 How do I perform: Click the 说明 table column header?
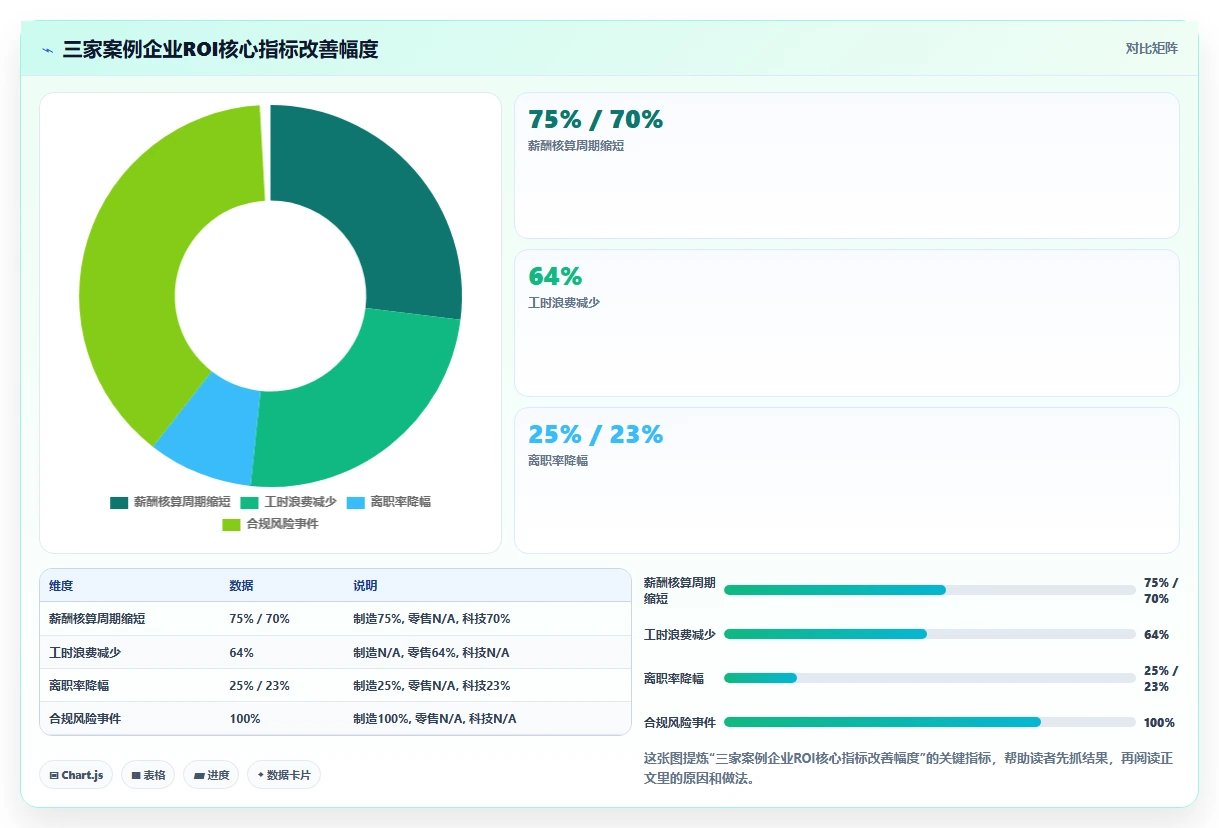[365, 586]
